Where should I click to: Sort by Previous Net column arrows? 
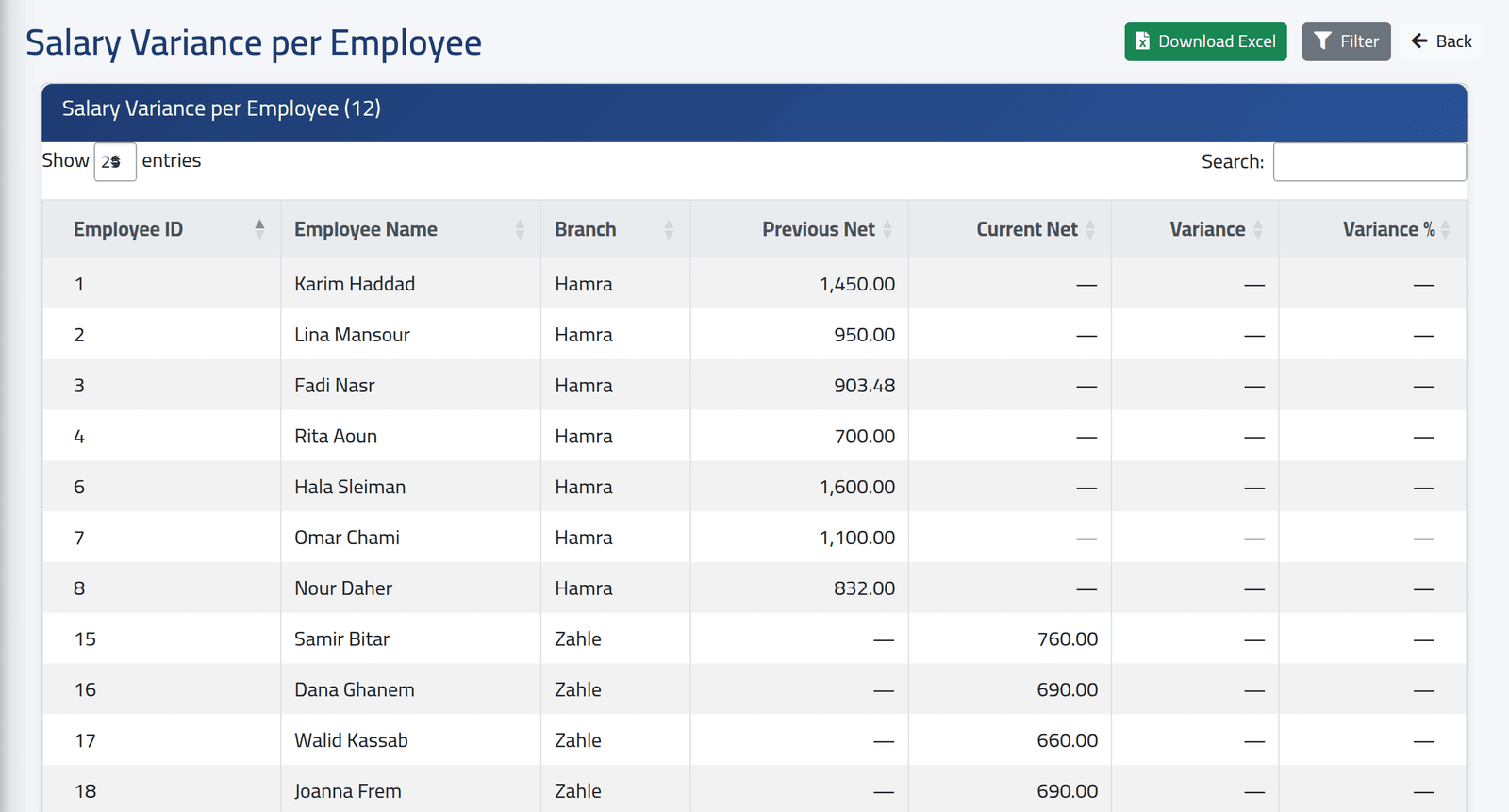coord(887,229)
